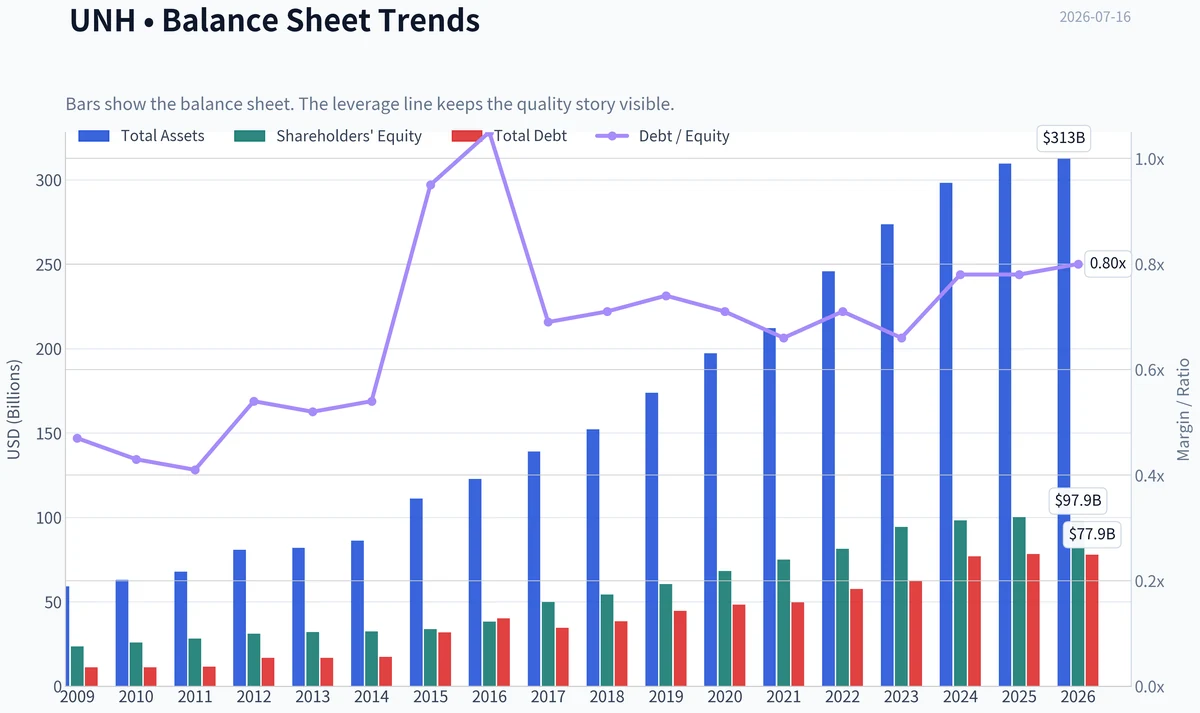This screenshot has width=1200, height=713.
Task: Click the 2012 x-axis label
Action: point(253,696)
